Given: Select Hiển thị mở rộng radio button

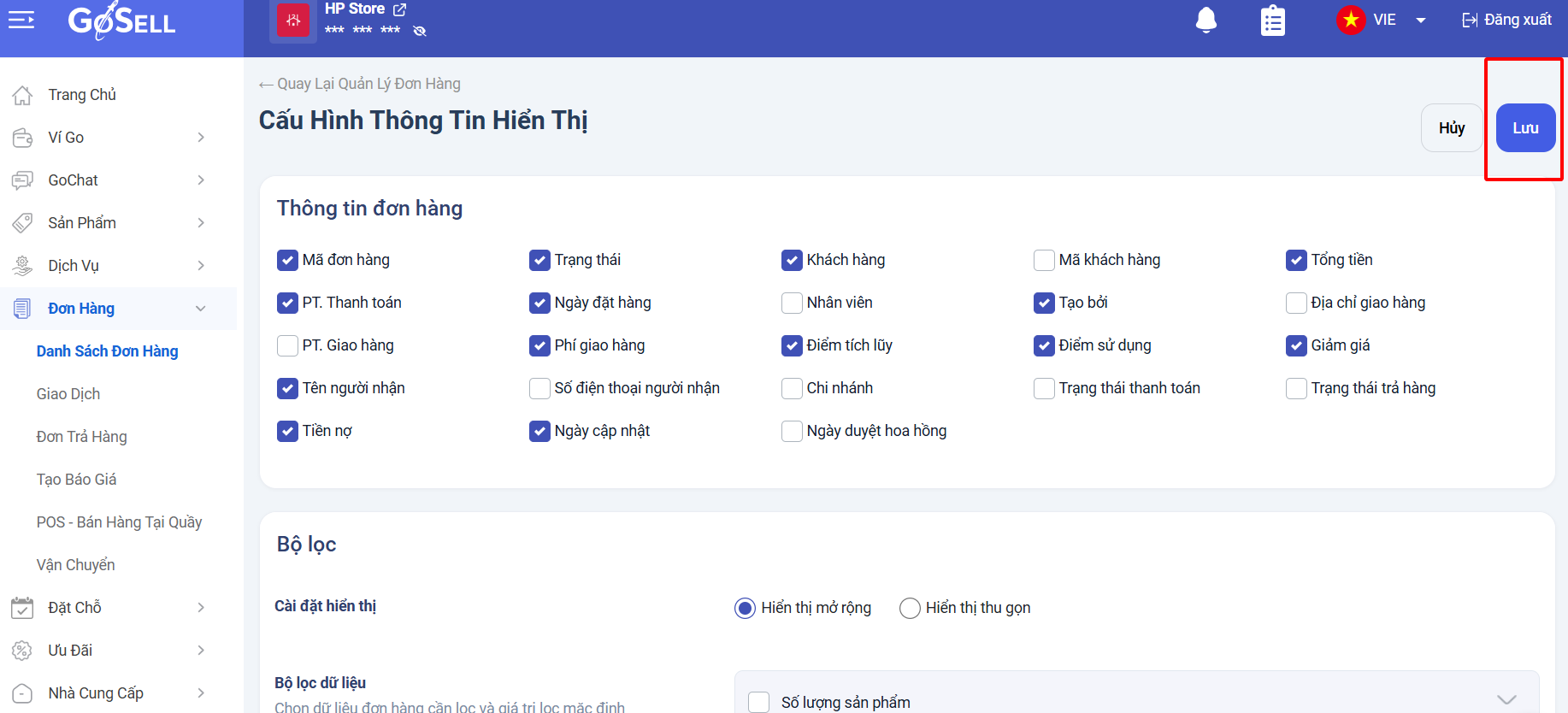Looking at the screenshot, I should click(745, 608).
